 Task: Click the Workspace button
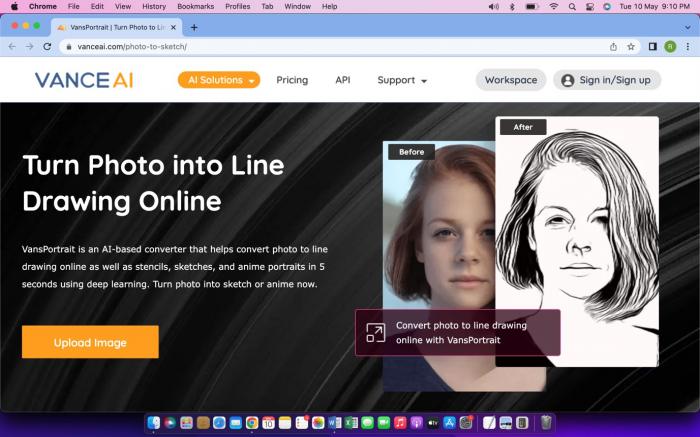coord(511,80)
